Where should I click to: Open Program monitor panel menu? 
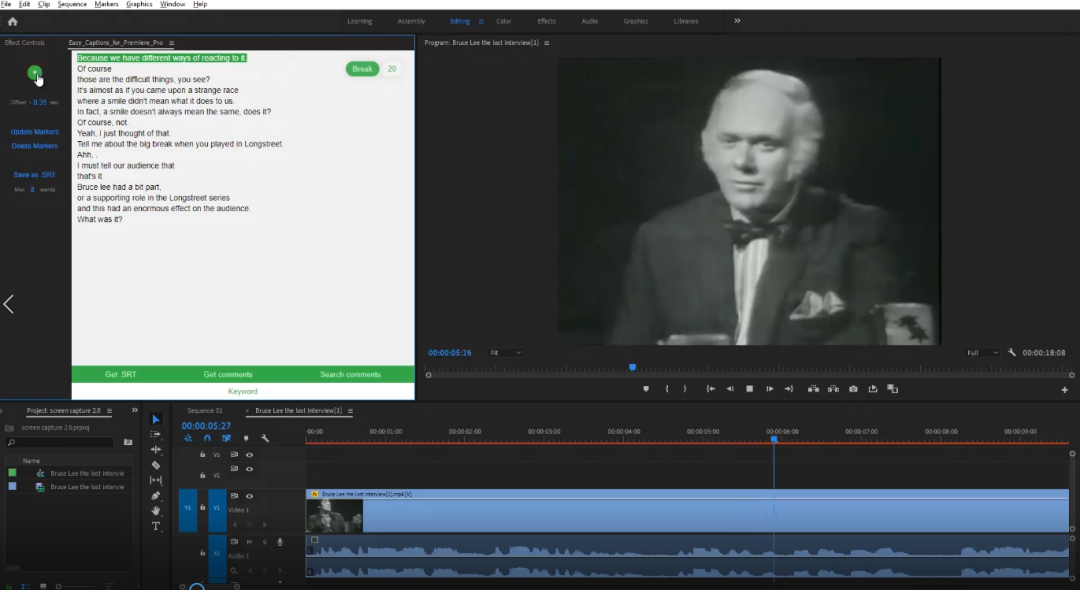pyautogui.click(x=547, y=43)
